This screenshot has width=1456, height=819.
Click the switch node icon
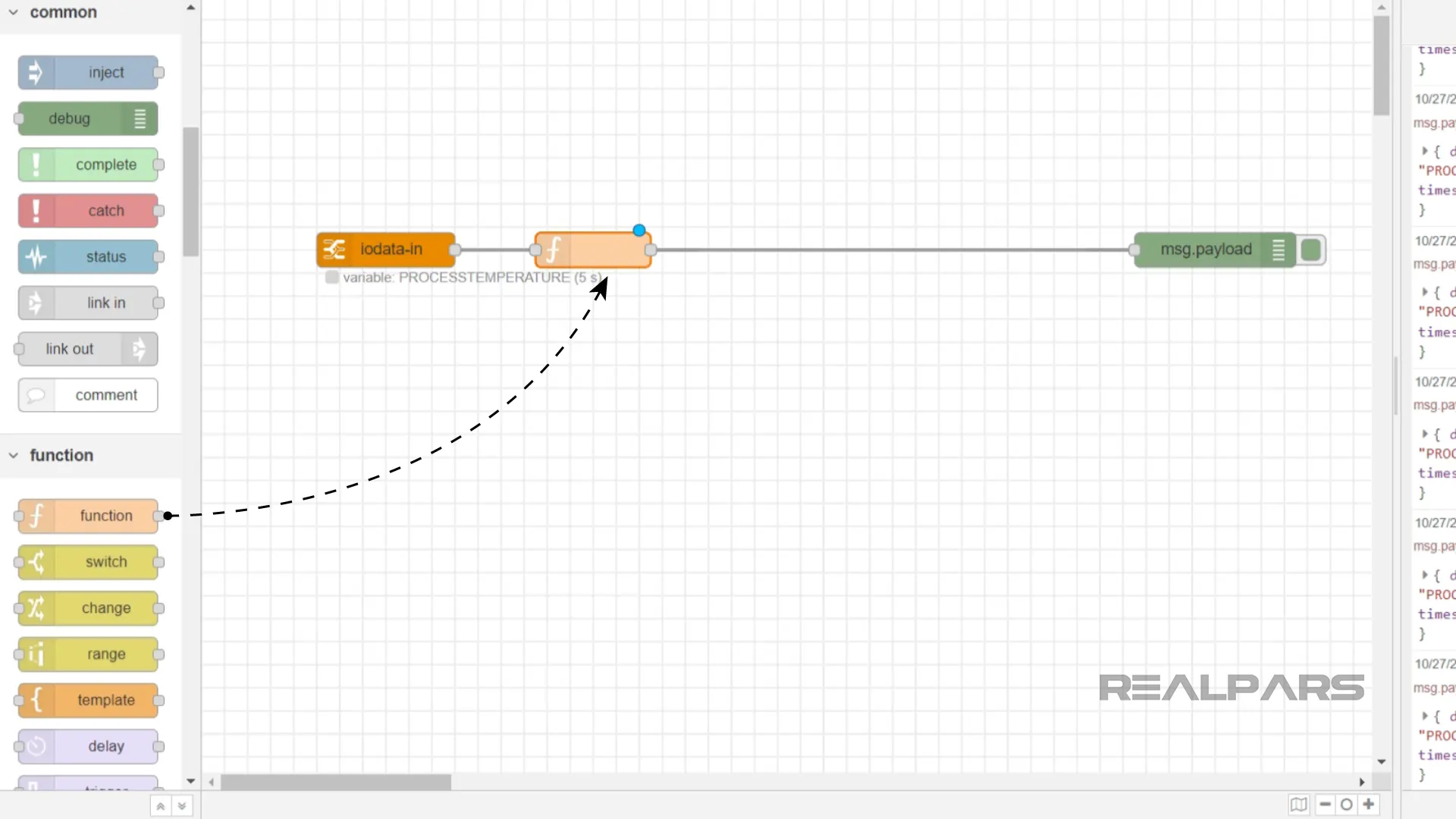click(36, 561)
